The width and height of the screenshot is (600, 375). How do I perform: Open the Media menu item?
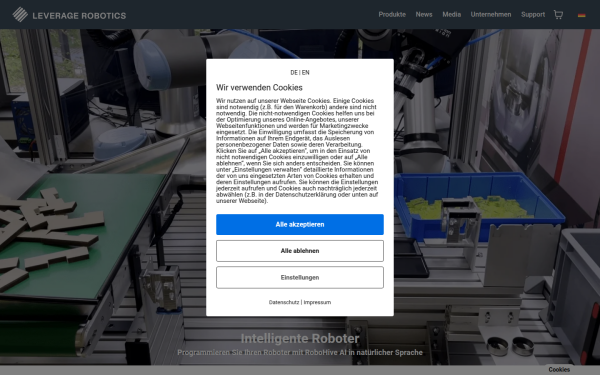click(452, 15)
